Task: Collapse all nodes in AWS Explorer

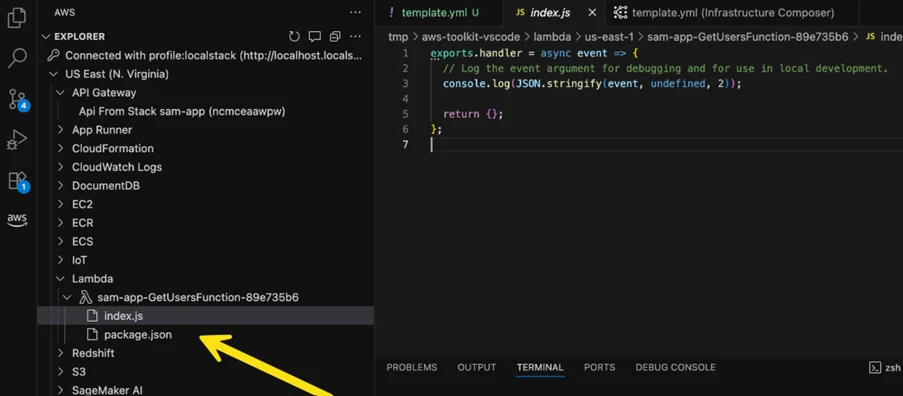Action: (335, 37)
